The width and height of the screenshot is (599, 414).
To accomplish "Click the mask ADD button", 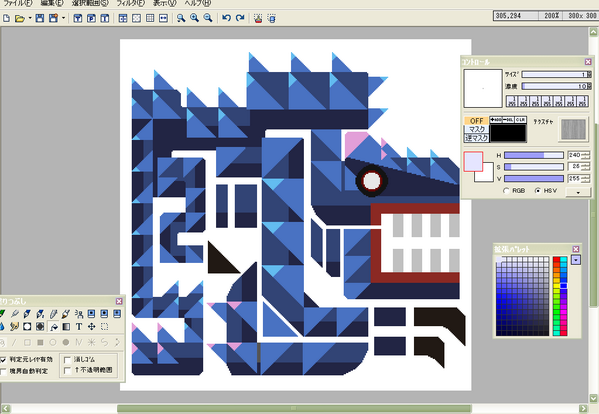I will (x=496, y=120).
